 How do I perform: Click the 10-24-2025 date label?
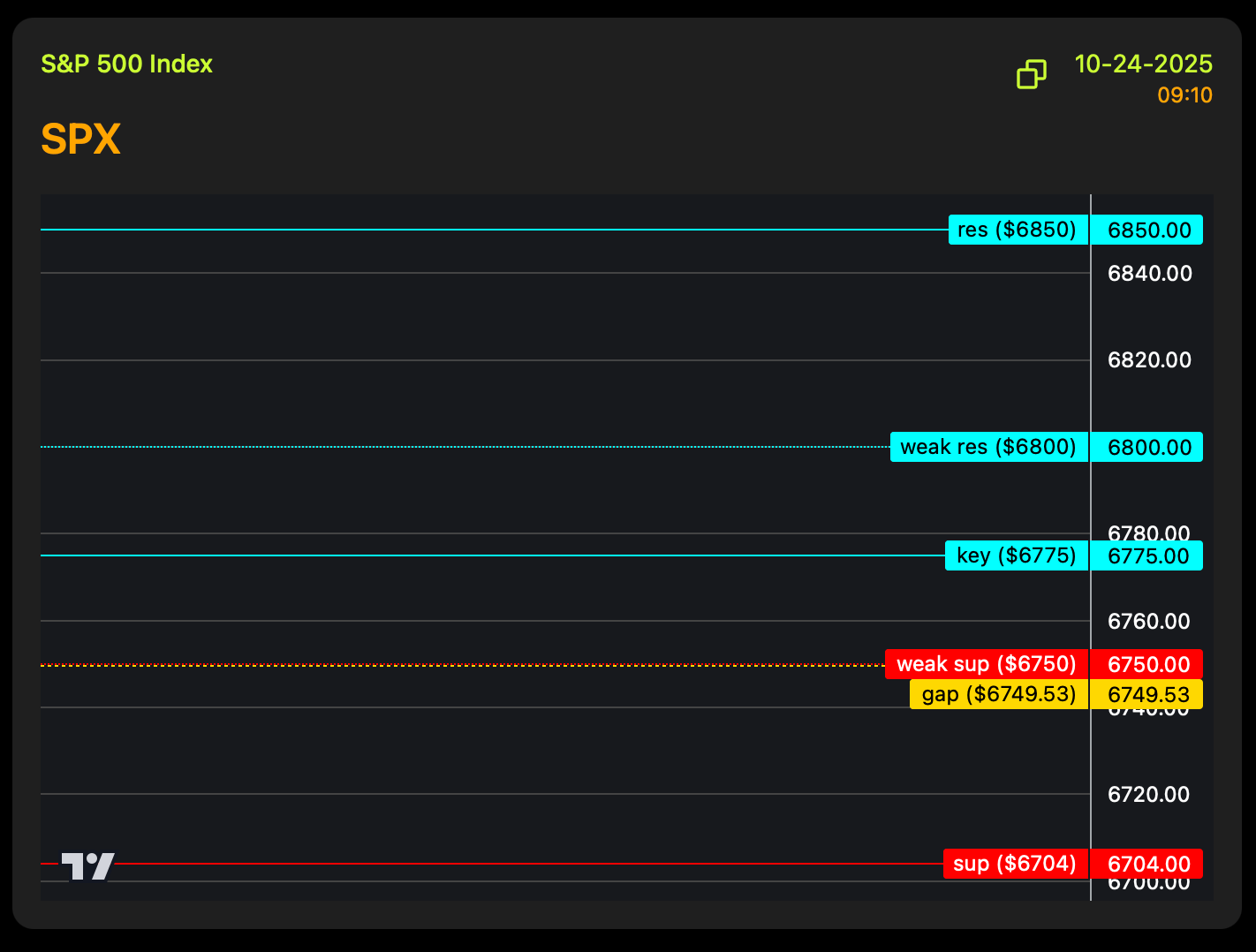(1143, 64)
